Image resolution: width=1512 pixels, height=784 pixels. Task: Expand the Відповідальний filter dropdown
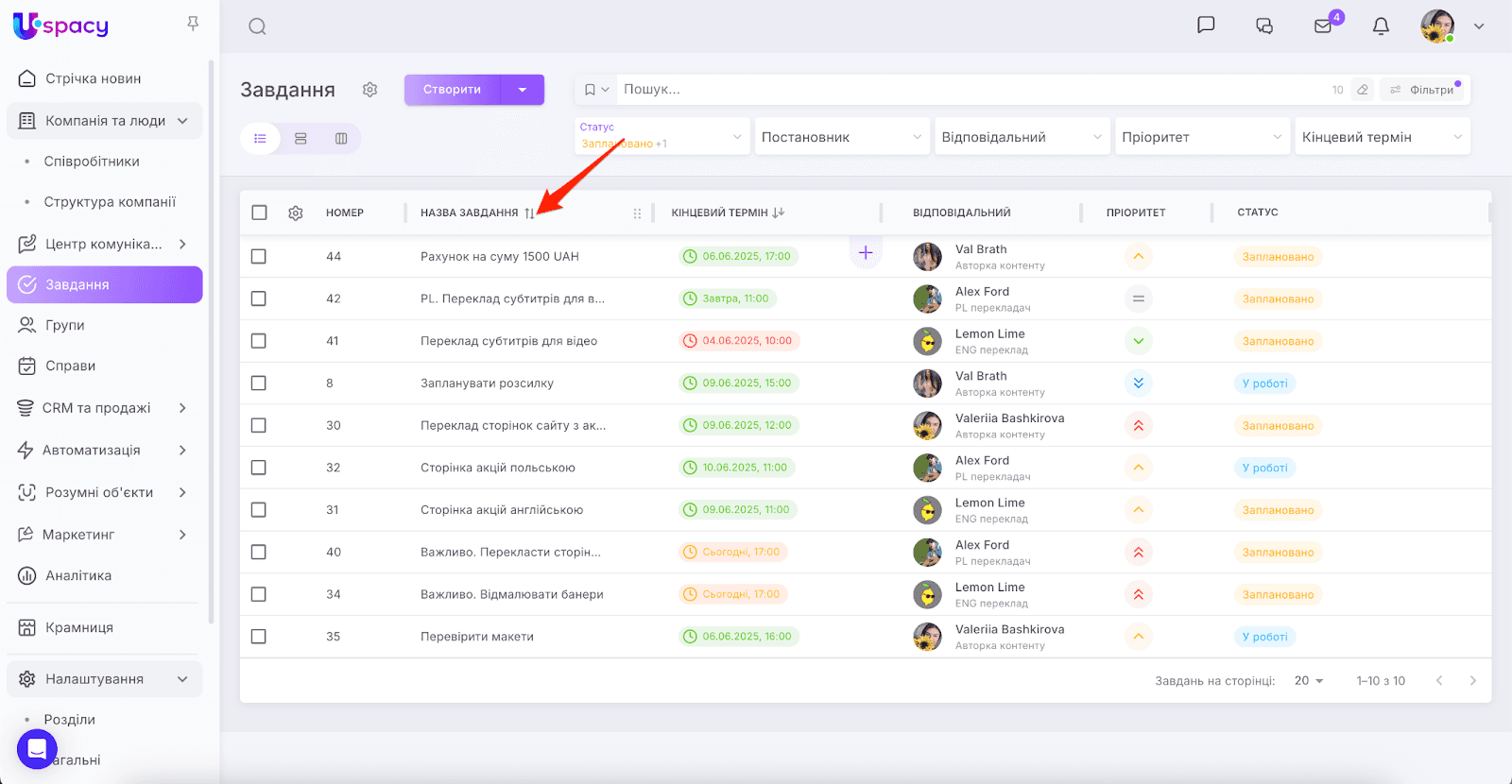pyautogui.click(x=1021, y=137)
